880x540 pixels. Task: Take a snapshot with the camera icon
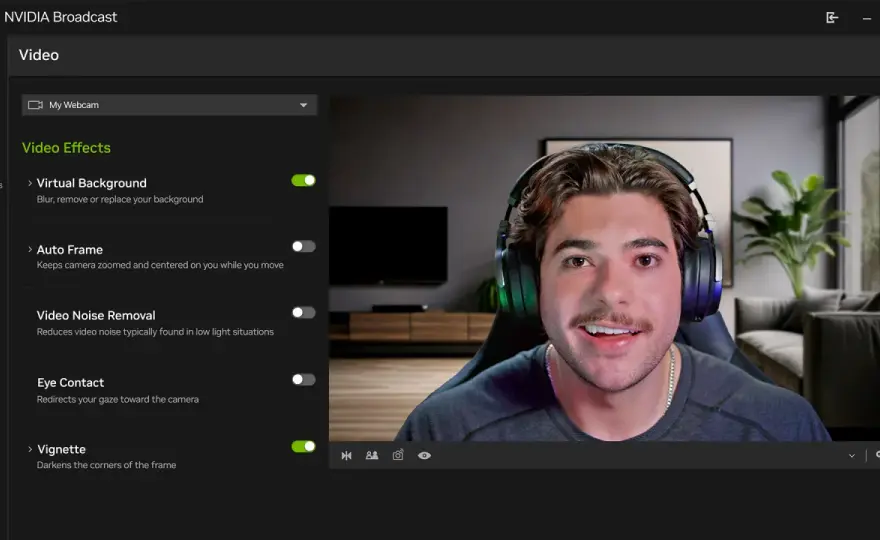(398, 455)
